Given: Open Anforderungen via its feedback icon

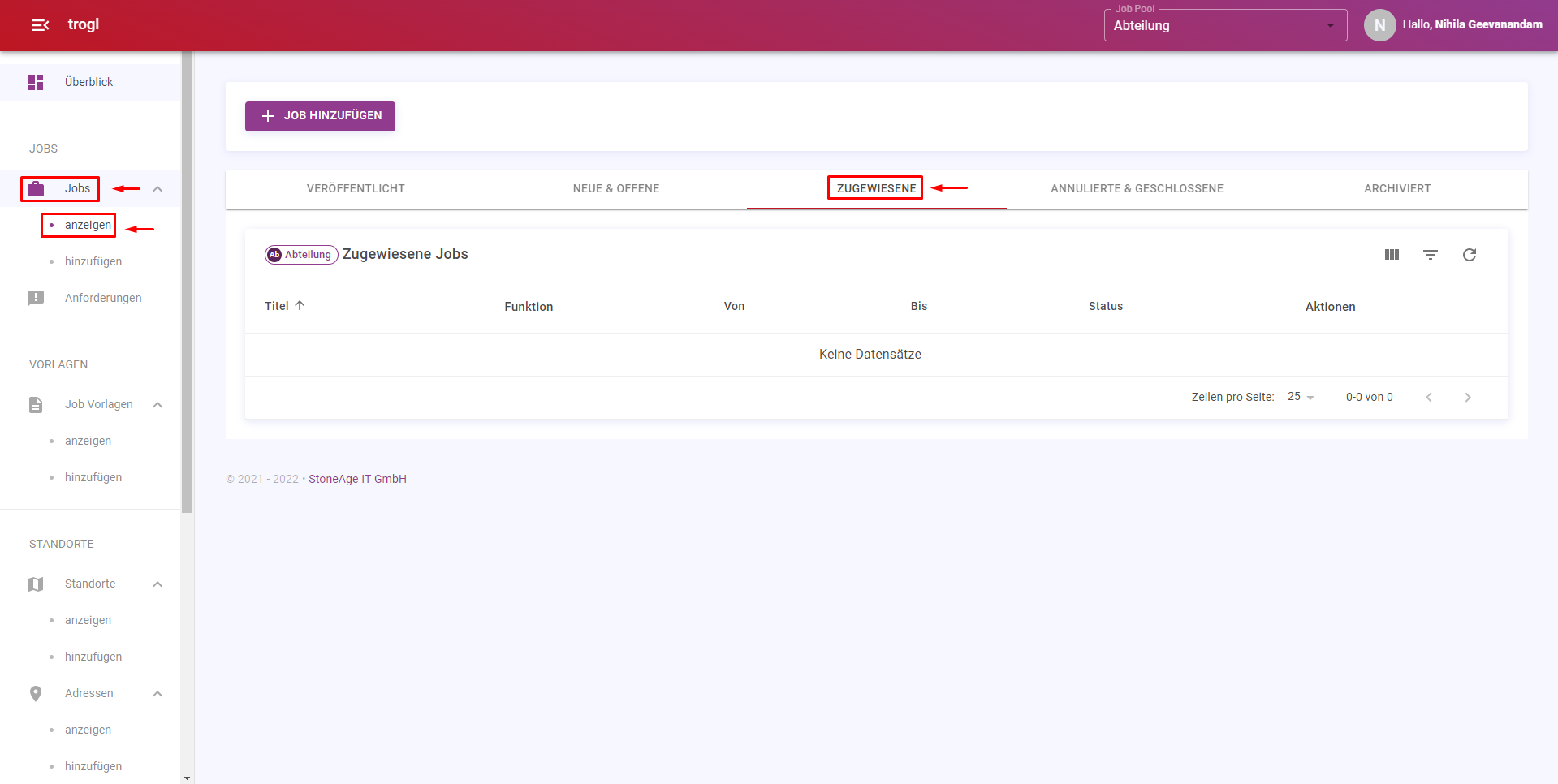Looking at the screenshot, I should click(x=36, y=298).
